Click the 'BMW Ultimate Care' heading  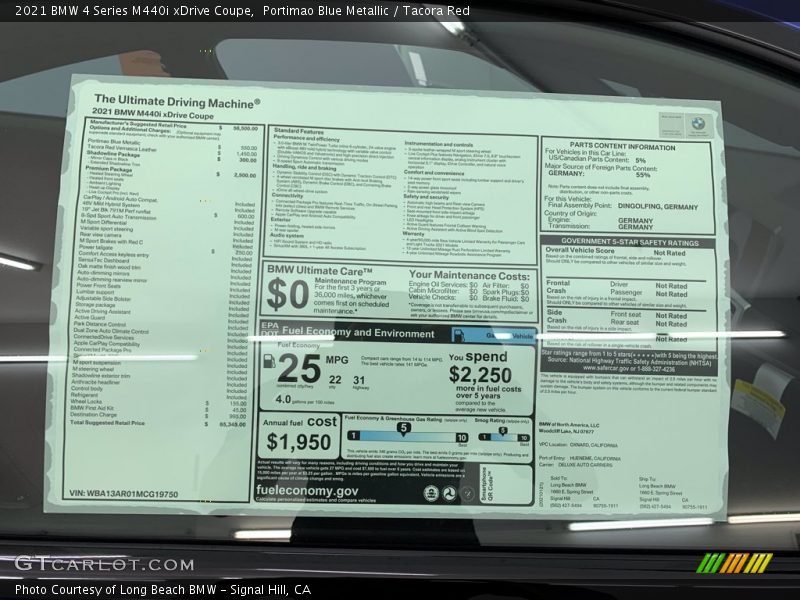(x=319, y=270)
